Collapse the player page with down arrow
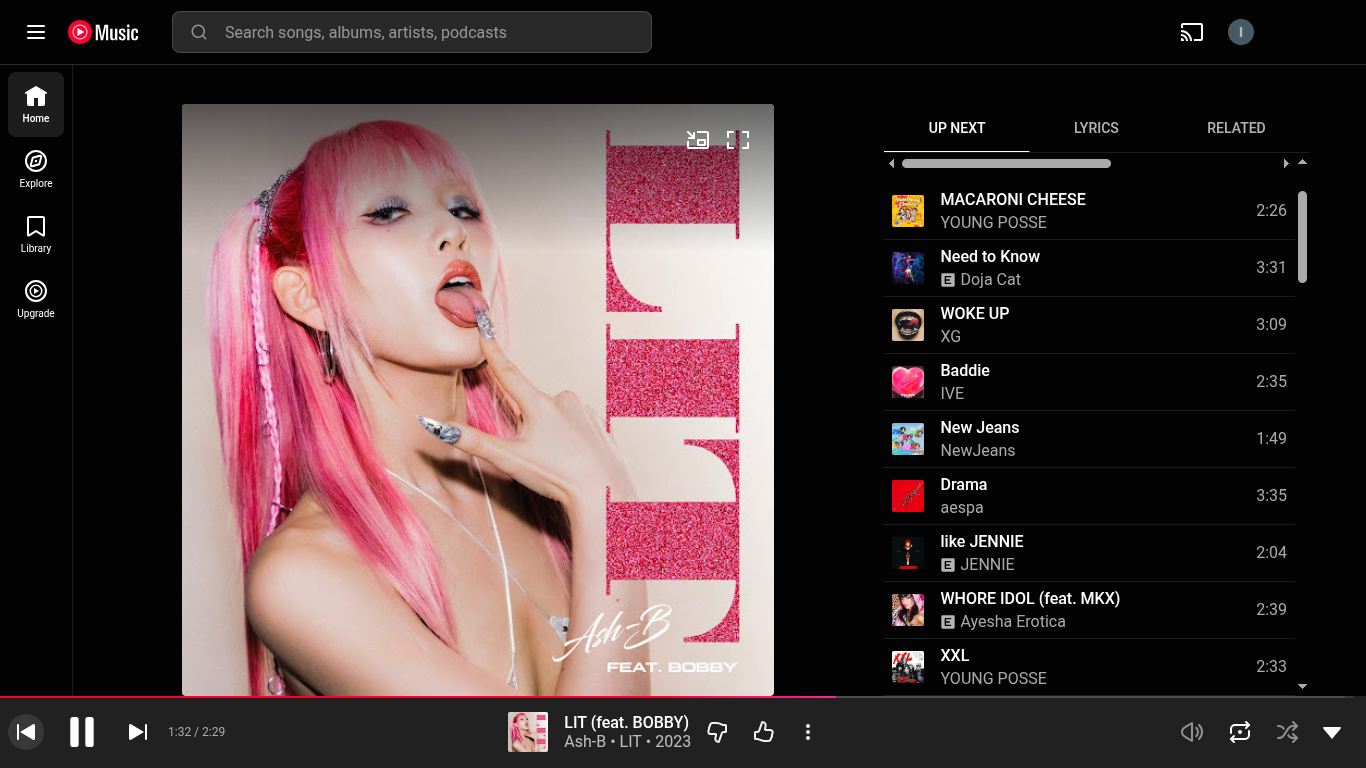This screenshot has height=768, width=1366. (1332, 732)
